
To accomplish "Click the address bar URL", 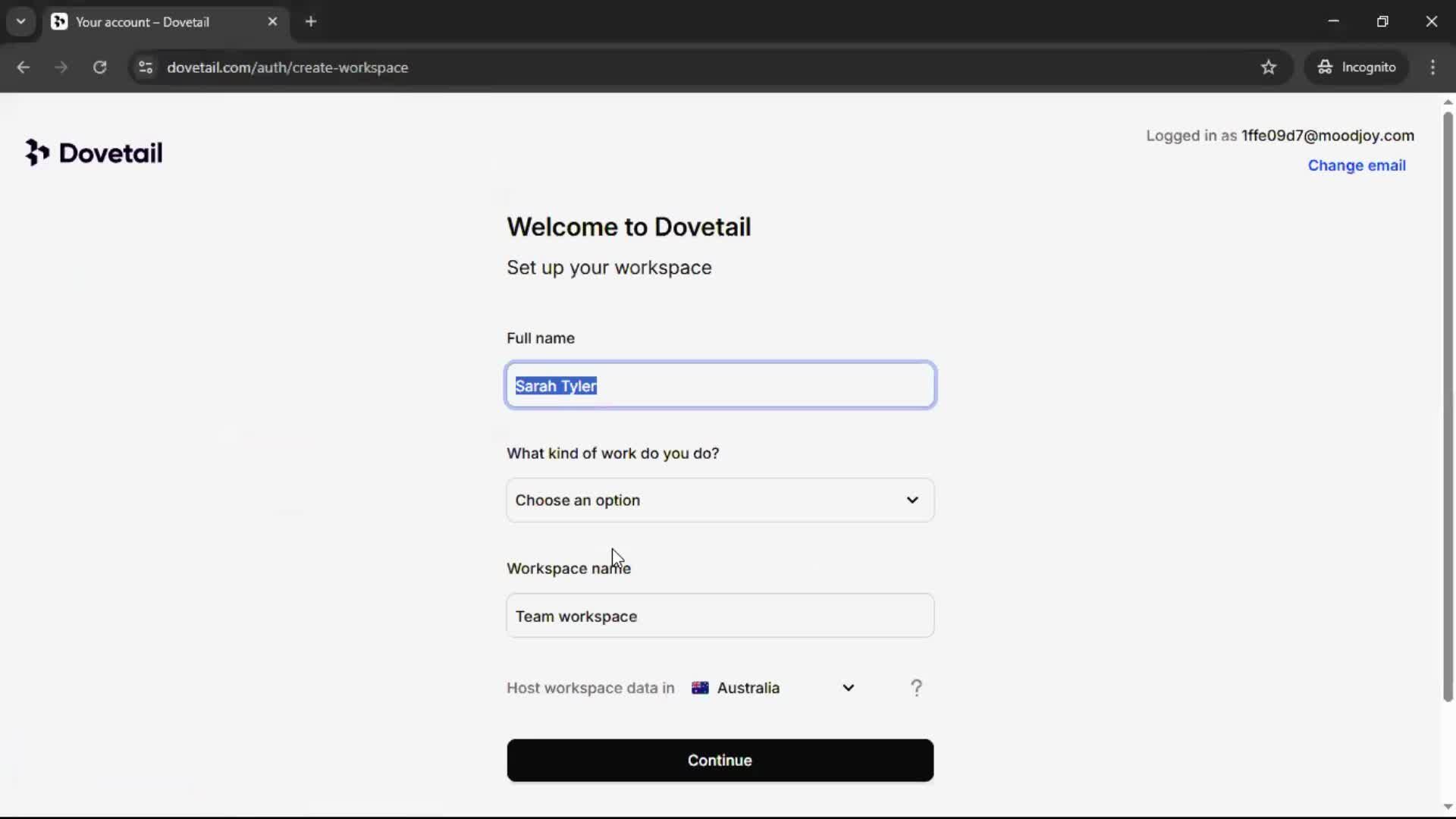I will 287,67.
